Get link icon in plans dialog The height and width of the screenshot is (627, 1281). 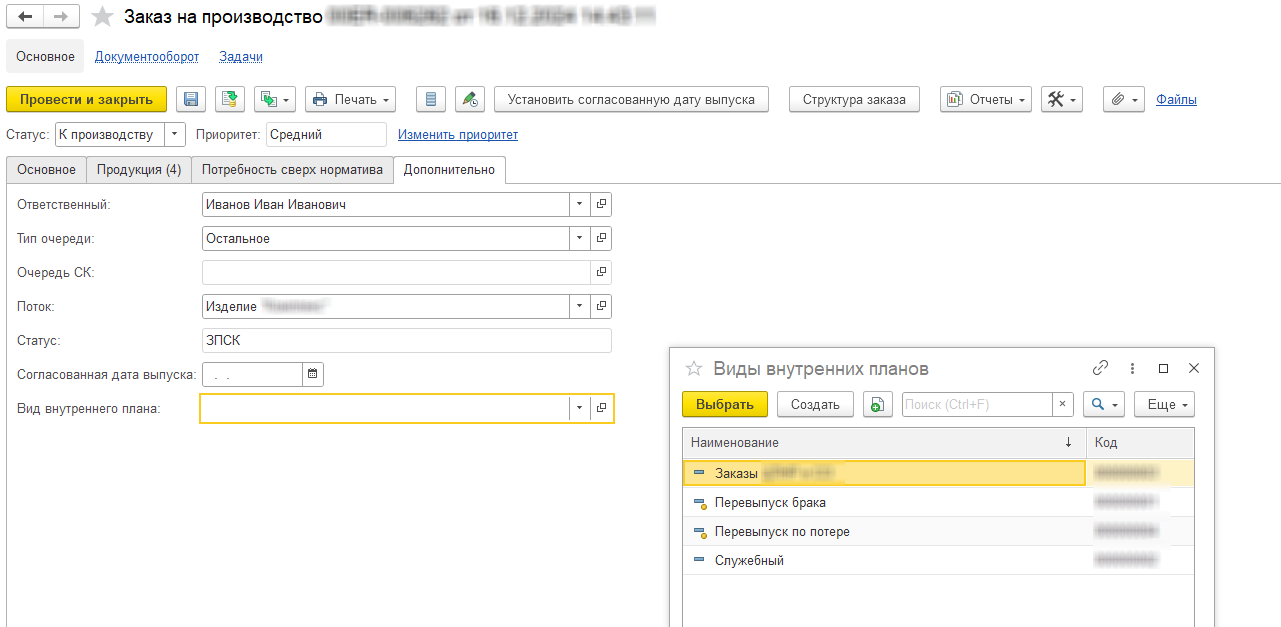(1100, 368)
